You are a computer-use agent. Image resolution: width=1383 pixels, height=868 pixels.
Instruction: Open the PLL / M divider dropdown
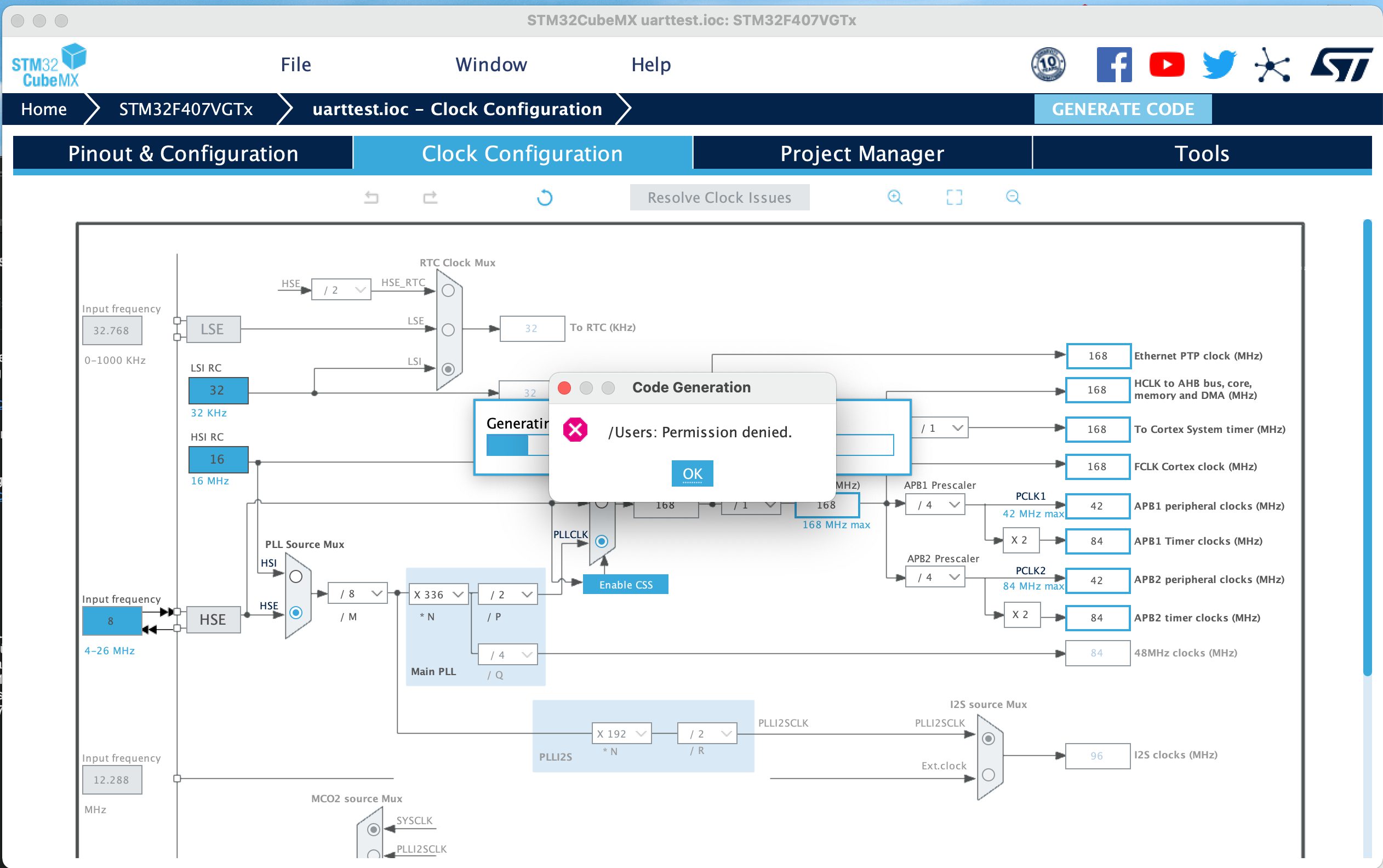click(357, 593)
